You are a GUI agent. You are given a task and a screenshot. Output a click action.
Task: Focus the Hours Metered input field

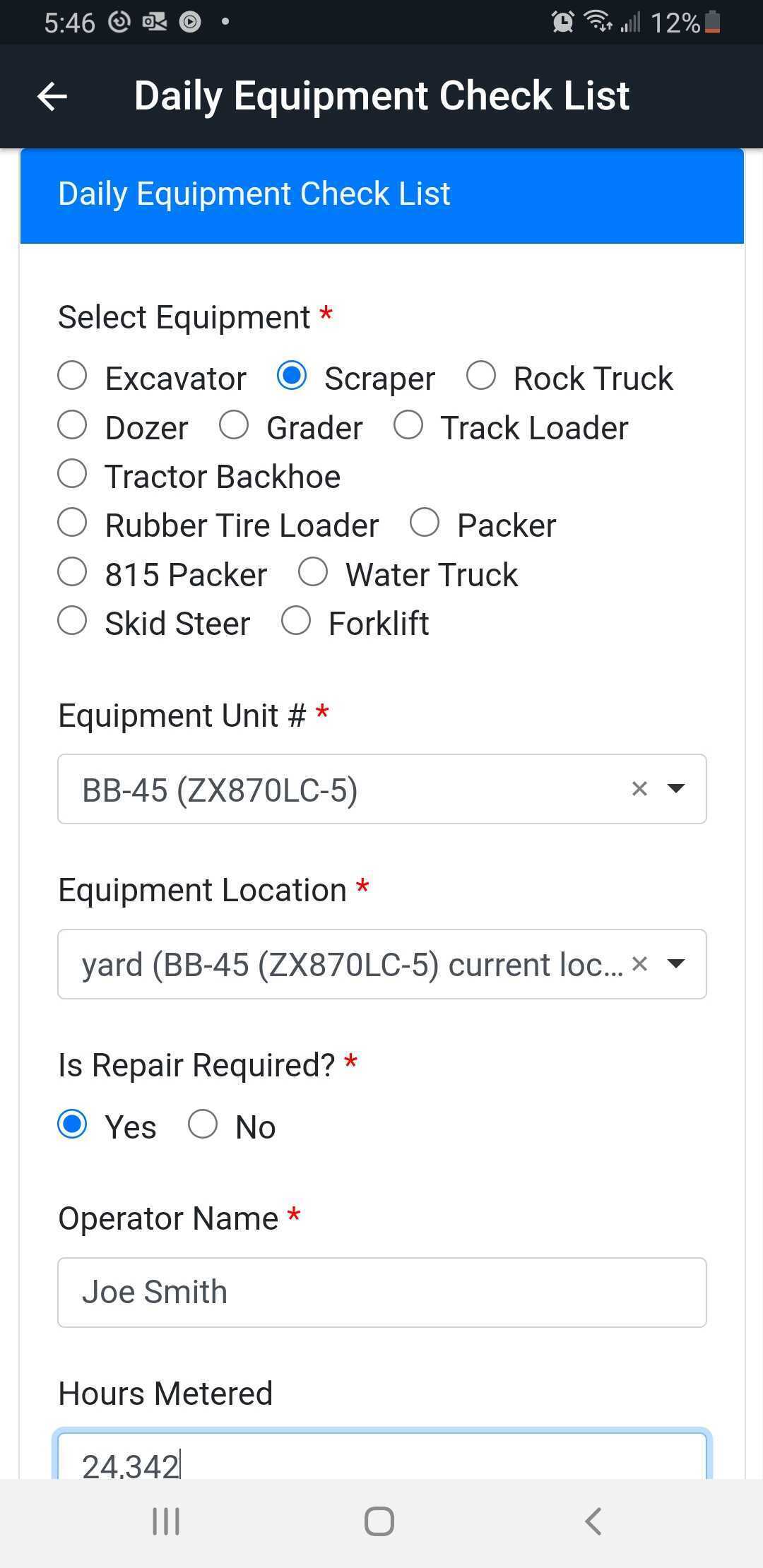381,1459
